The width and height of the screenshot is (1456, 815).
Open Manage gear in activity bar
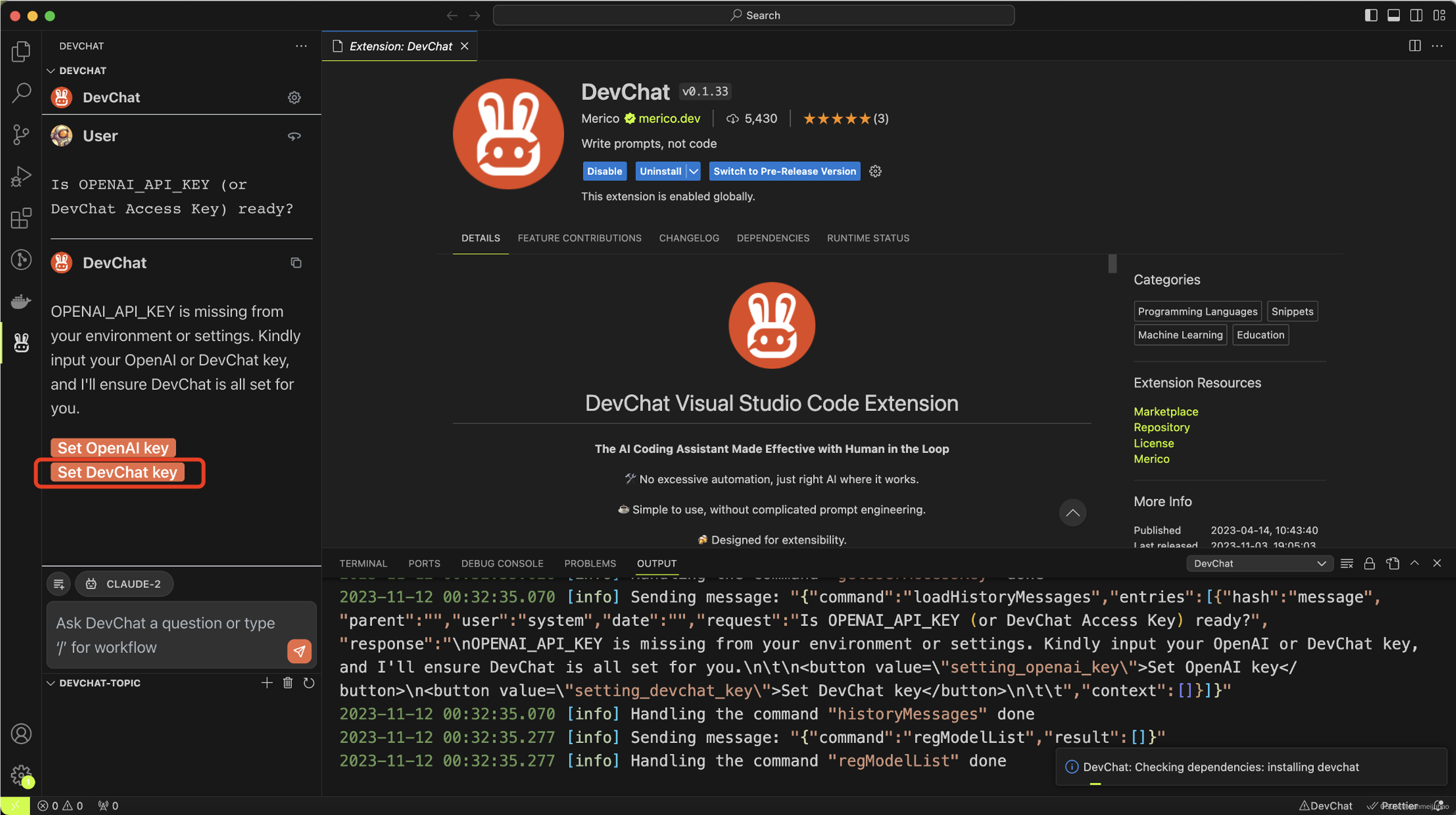21,775
